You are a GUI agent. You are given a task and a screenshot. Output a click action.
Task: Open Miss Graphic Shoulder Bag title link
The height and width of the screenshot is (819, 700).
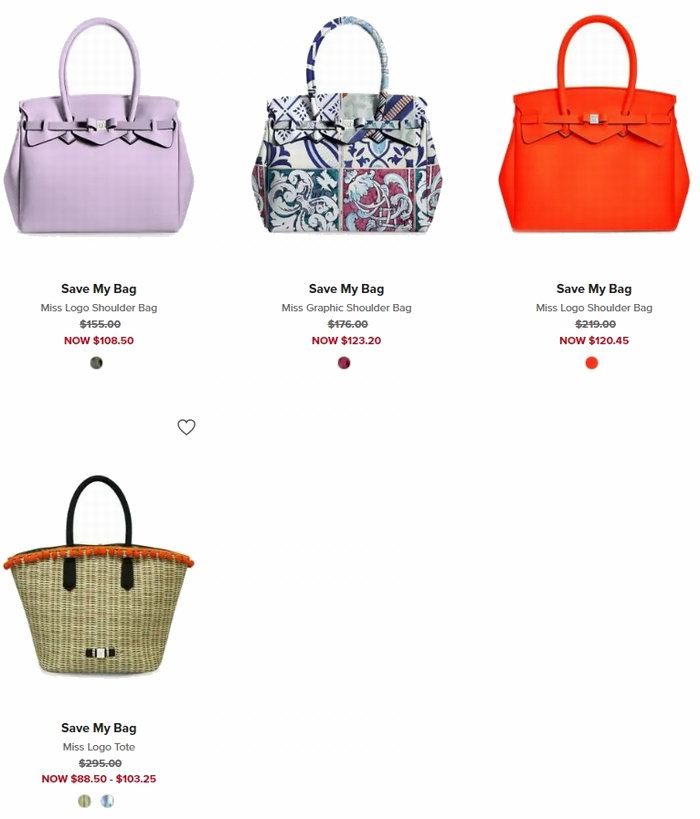pyautogui.click(x=346, y=308)
